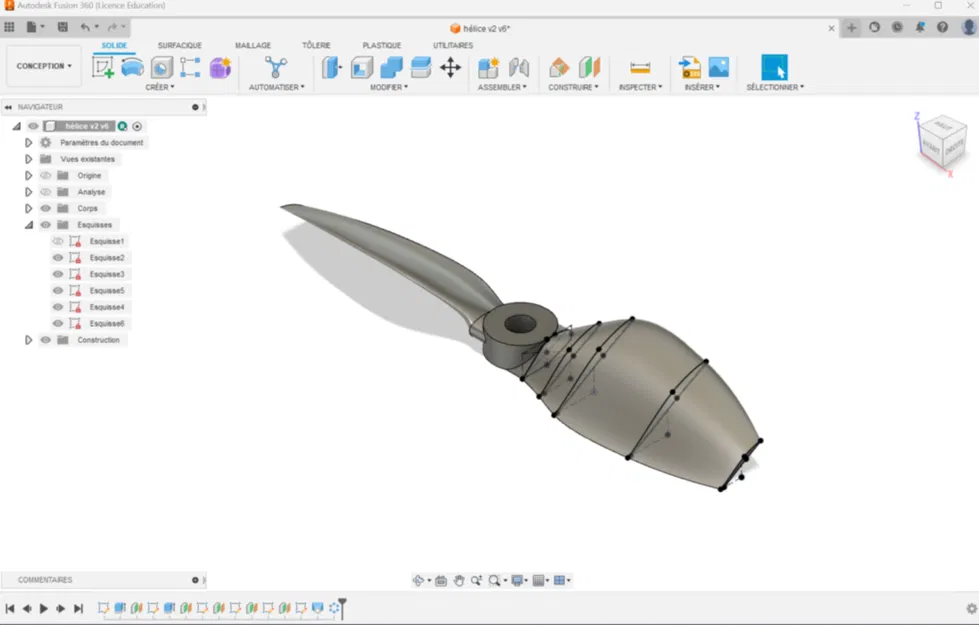Open the Conception workspace selector

(x=43, y=65)
